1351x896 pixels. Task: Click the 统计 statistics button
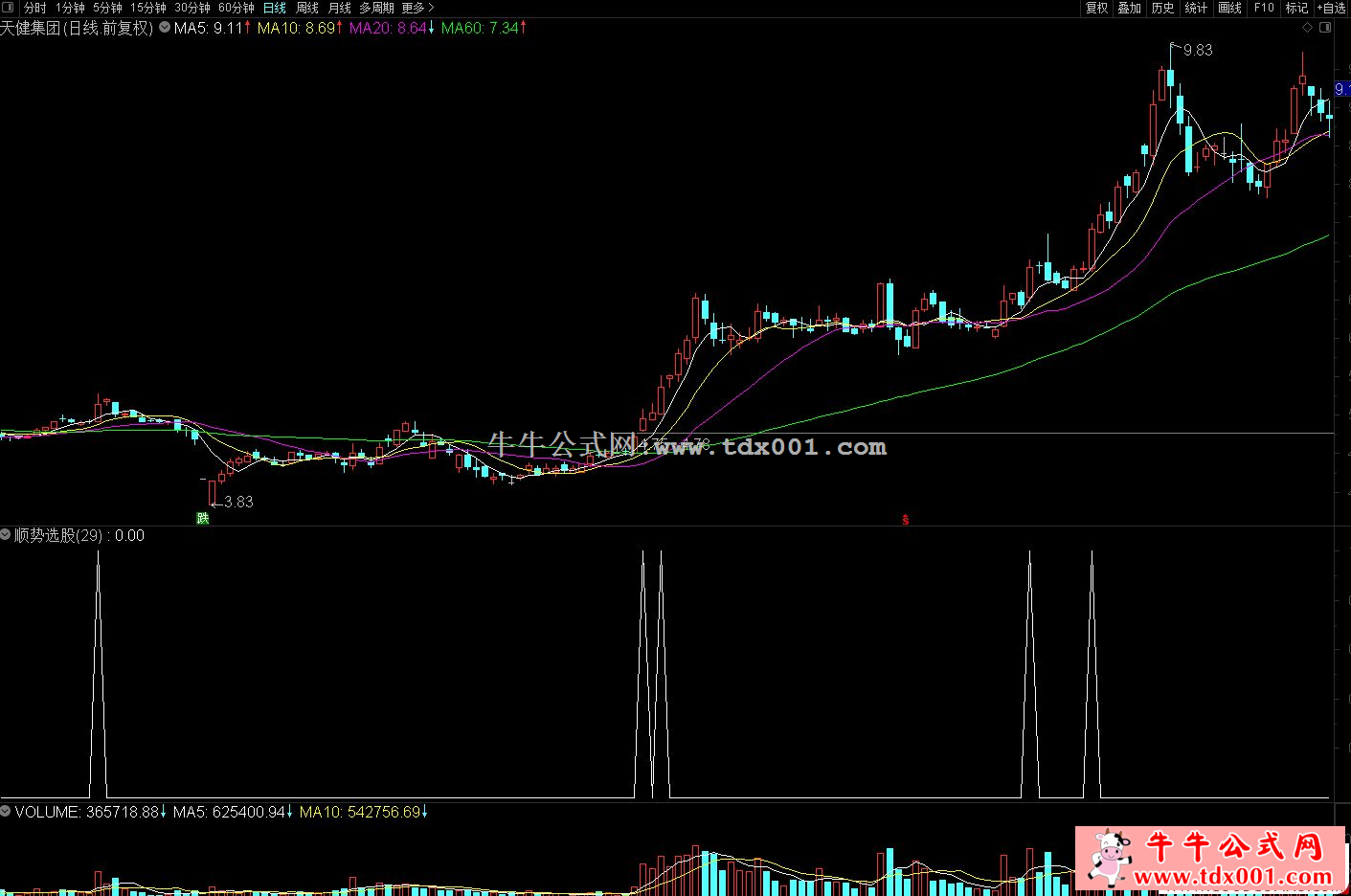[1197, 8]
